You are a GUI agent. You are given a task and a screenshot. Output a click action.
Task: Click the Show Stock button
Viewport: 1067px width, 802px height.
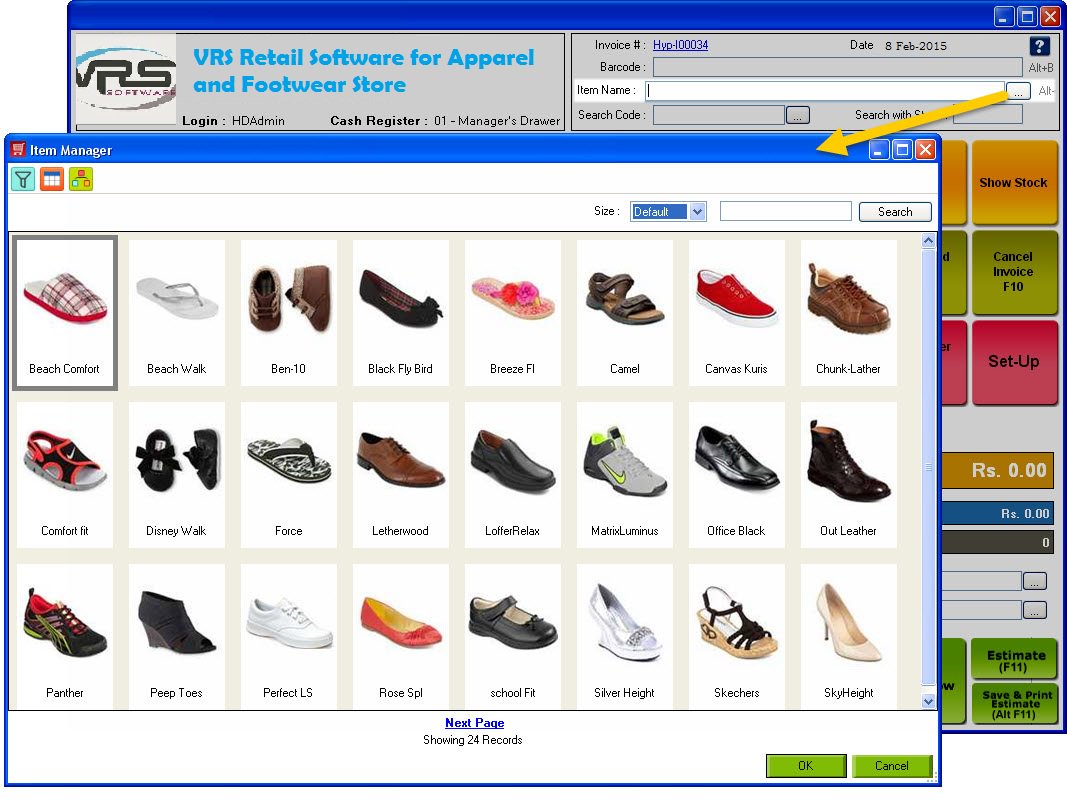coord(1013,182)
